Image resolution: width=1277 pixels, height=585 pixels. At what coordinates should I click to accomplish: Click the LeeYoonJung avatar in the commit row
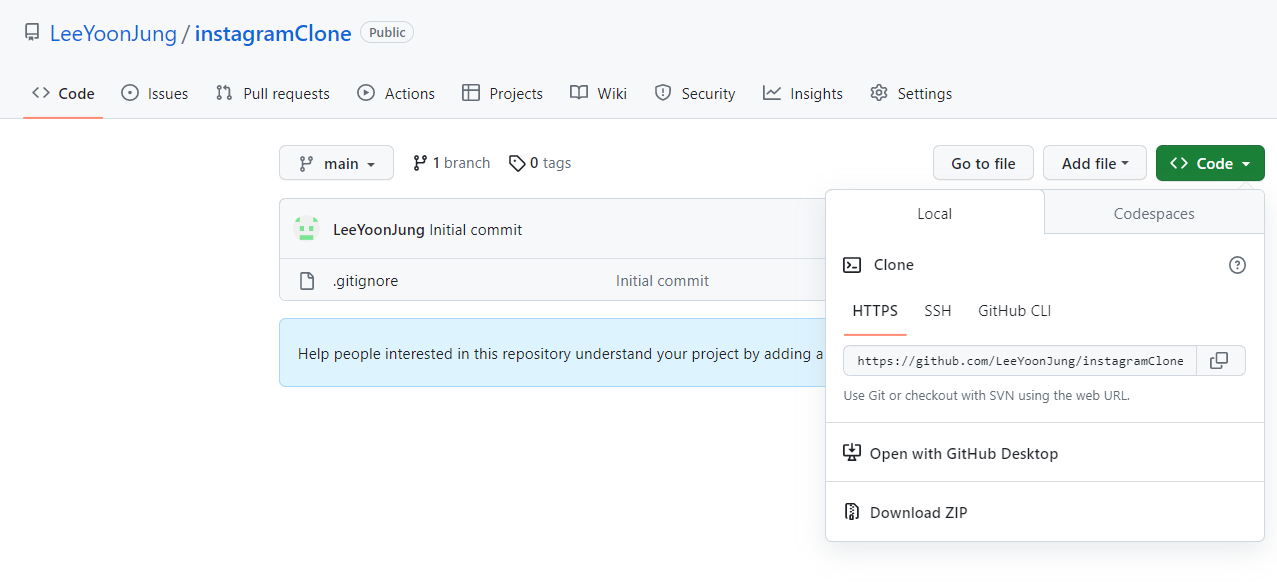pyautogui.click(x=306, y=229)
